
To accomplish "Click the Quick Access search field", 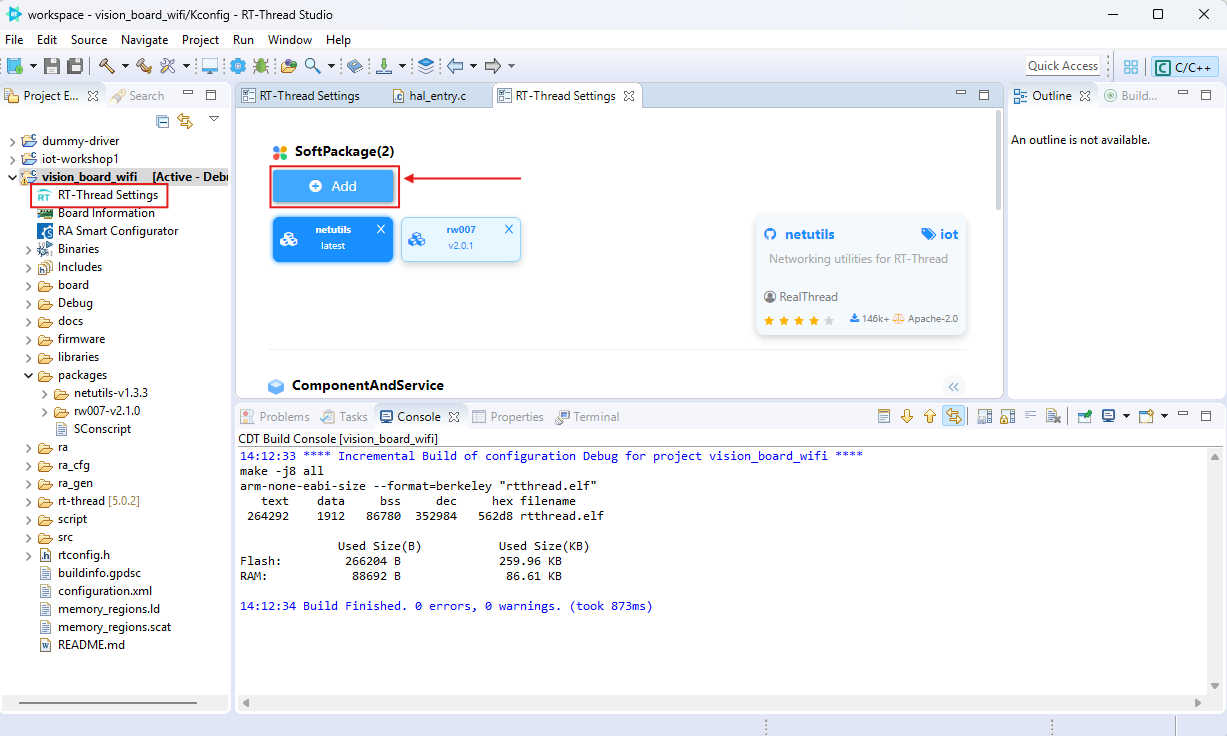I will [x=1062, y=66].
